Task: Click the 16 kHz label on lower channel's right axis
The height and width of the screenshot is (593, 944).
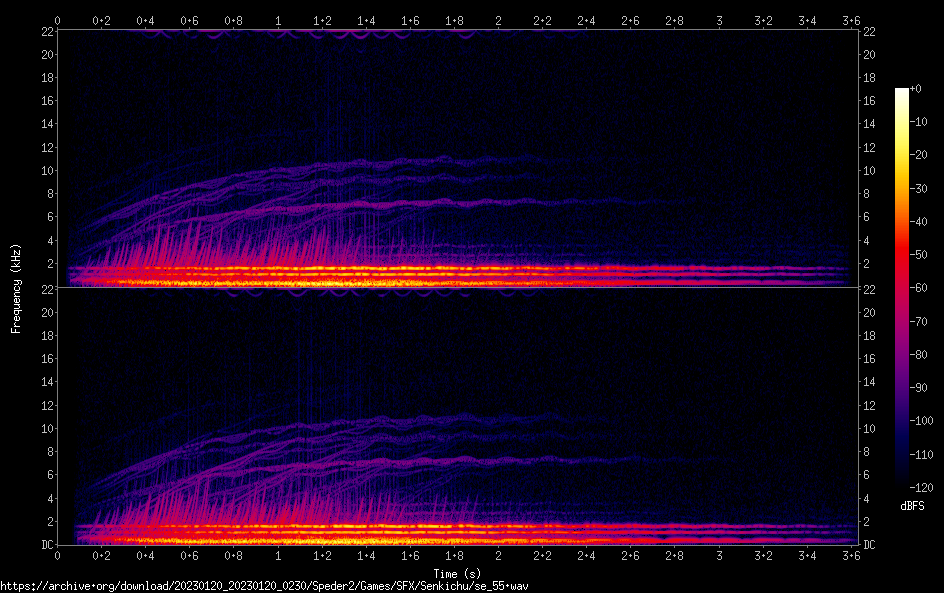Action: (x=869, y=359)
